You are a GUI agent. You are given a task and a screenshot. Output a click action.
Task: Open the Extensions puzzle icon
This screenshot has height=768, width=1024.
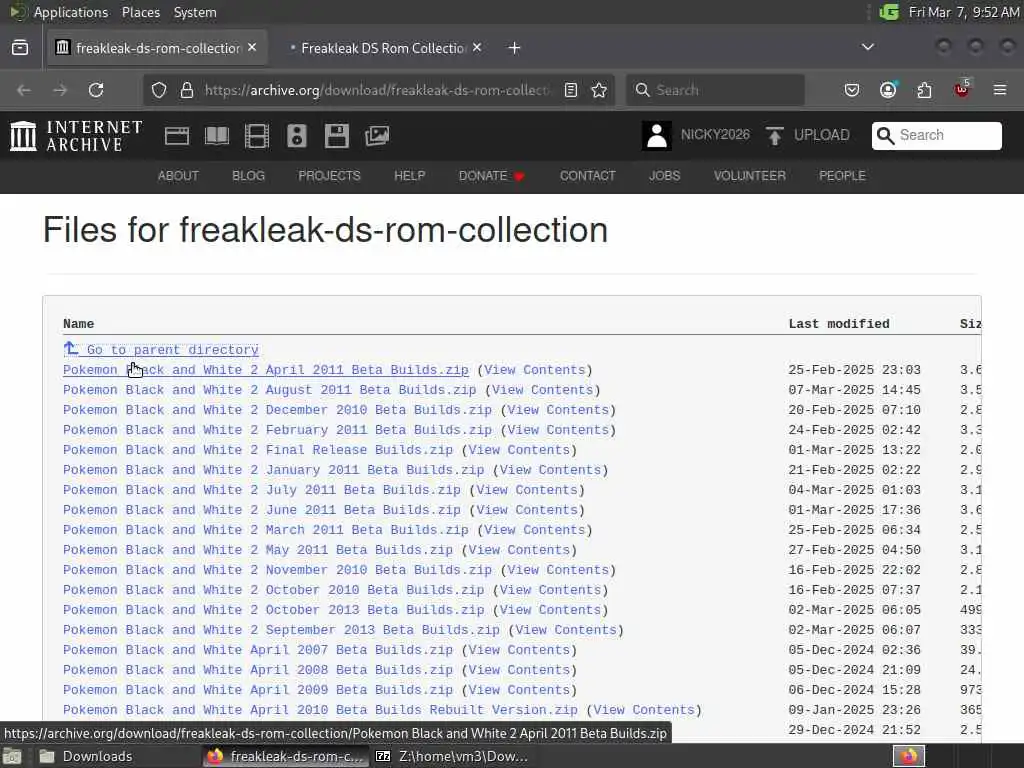tap(924, 90)
